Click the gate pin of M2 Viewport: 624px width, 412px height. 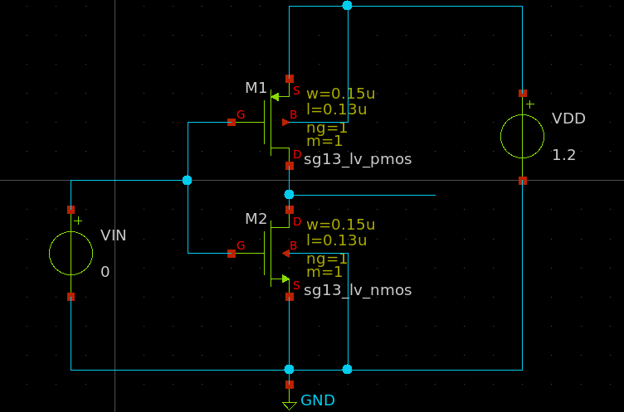click(231, 254)
